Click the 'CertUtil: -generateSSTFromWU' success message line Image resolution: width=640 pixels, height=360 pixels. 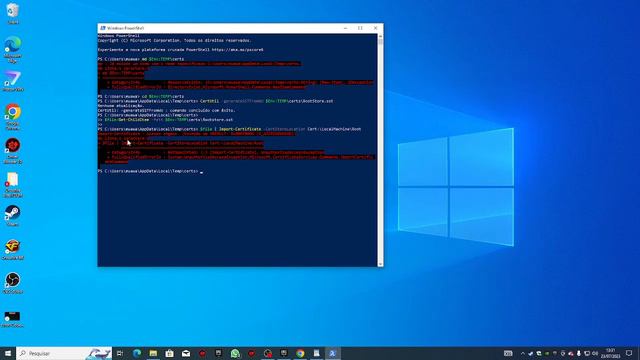(x=167, y=110)
